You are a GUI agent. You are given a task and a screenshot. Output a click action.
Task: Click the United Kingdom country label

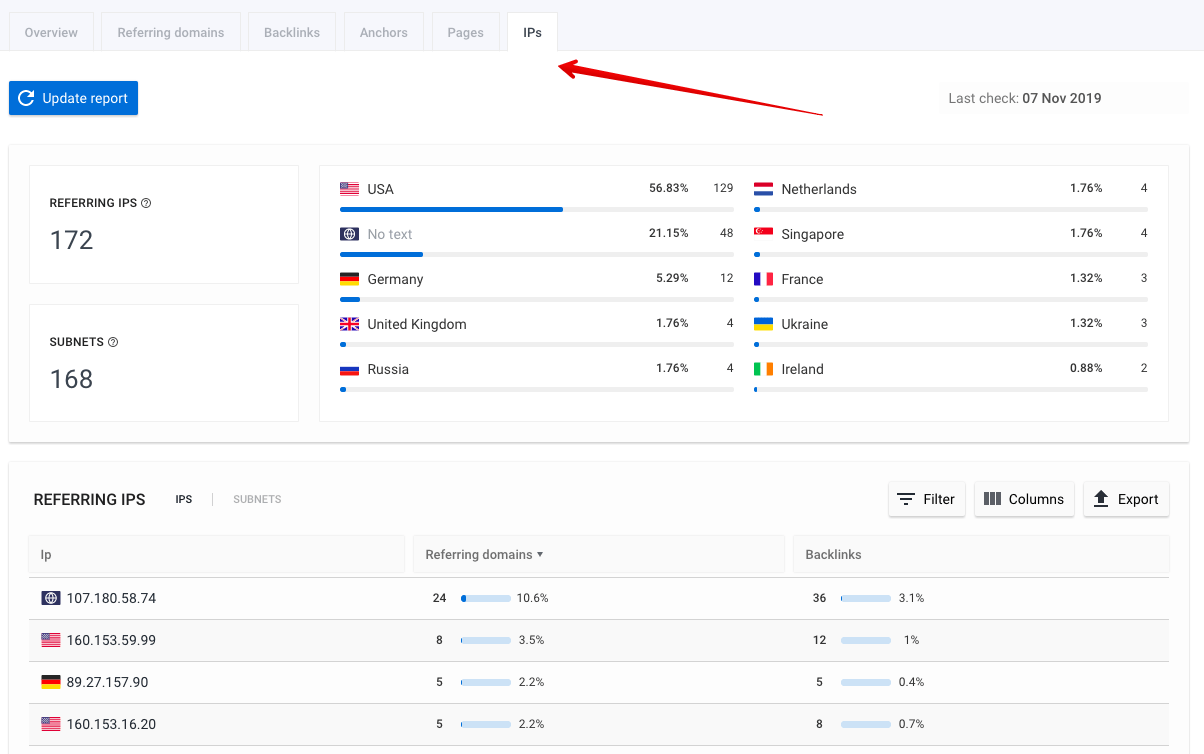coord(417,324)
